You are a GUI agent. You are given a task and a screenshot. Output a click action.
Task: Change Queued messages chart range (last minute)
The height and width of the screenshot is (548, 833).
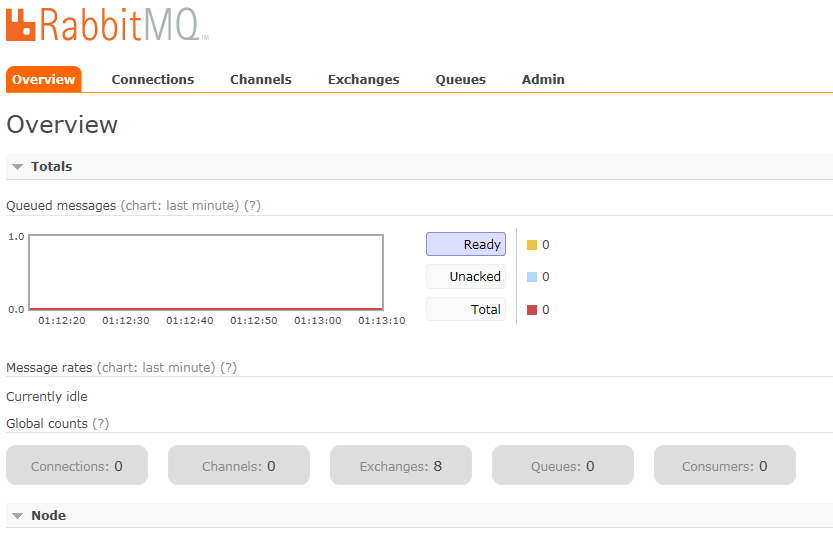click(180, 206)
